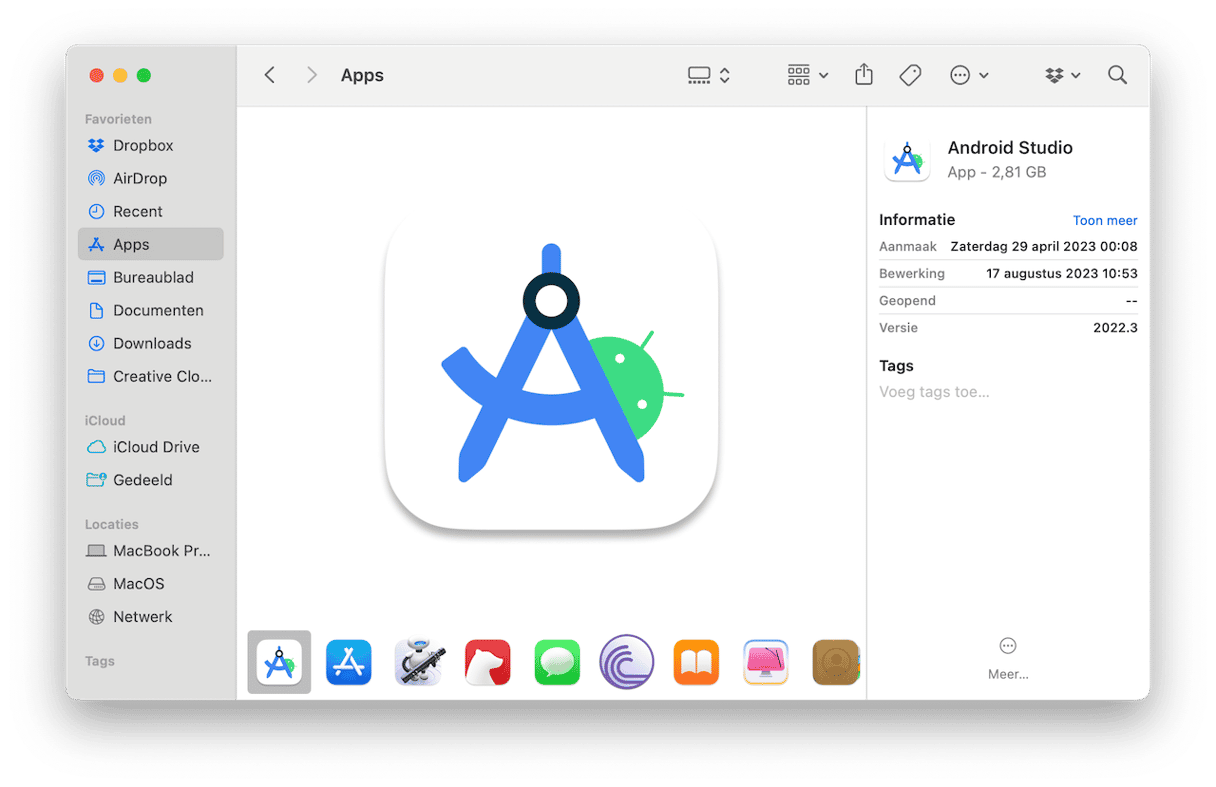This screenshot has height=787, width=1216.
Task: Open the group-by options dropdown in the toolbar
Action: (806, 74)
